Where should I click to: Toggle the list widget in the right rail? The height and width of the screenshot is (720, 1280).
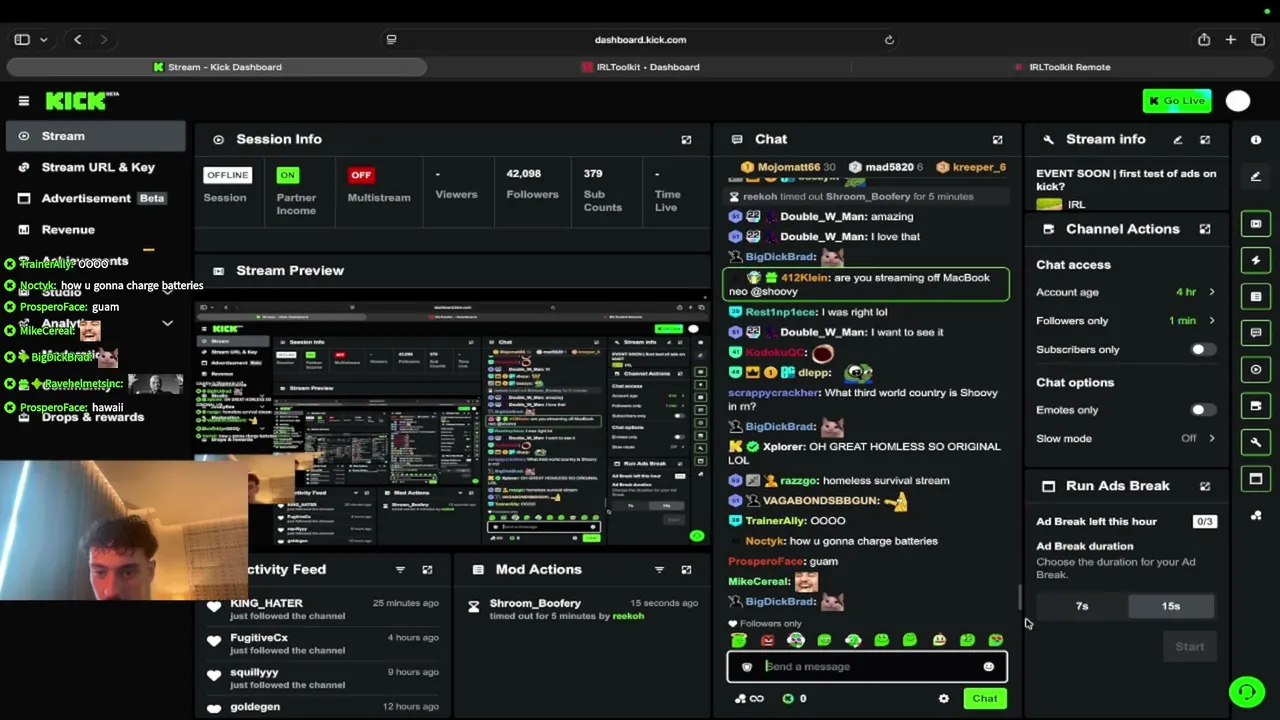tap(1256, 297)
